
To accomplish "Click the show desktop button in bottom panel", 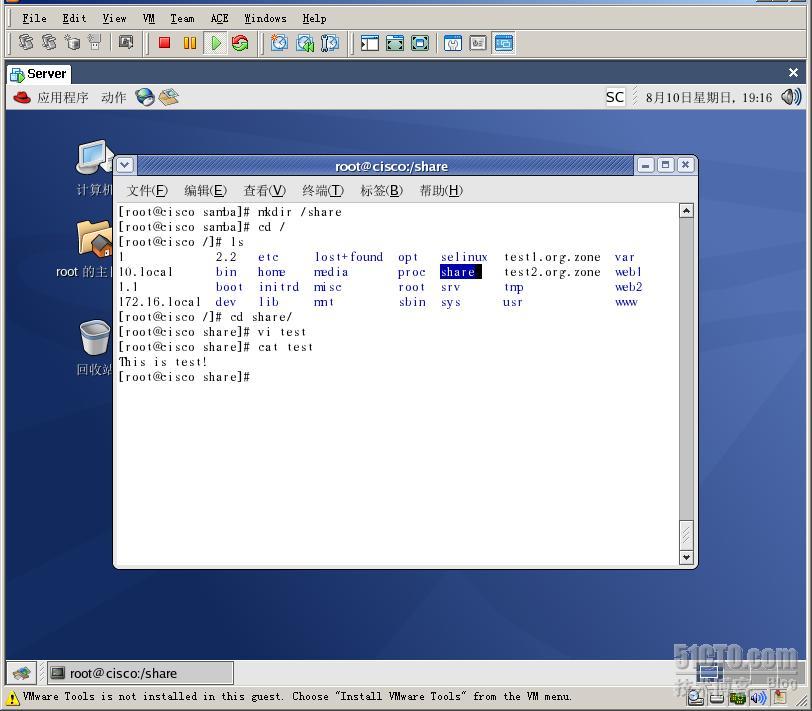I will (22, 673).
